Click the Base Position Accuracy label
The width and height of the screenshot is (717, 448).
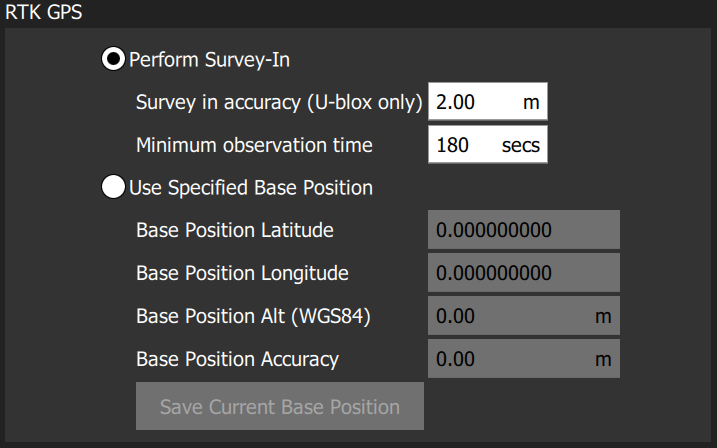pyautogui.click(x=237, y=359)
